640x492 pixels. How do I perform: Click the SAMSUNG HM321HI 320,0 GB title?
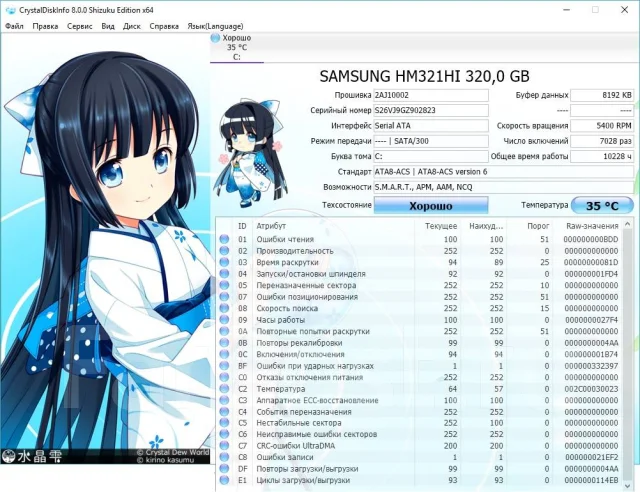(x=424, y=76)
